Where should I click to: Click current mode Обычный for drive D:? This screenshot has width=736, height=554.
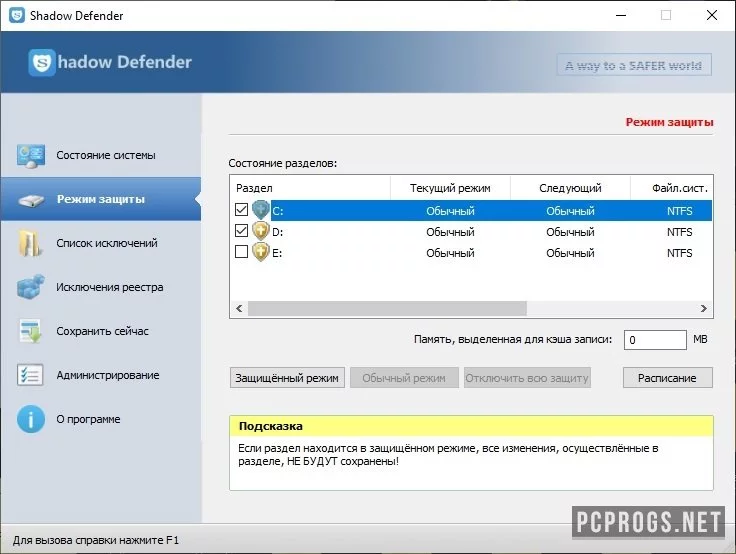[x=450, y=232]
